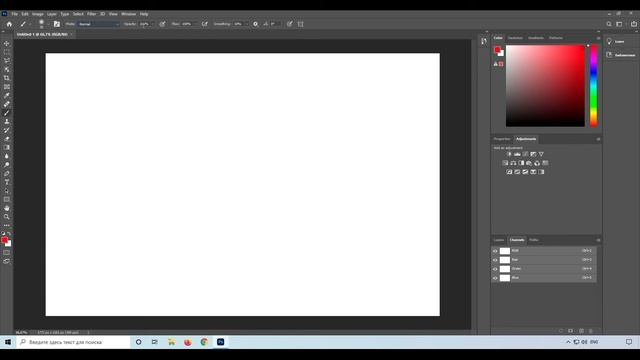Open the Brush Settings panel icon
The height and width of the screenshot is (360, 640).
(57, 24)
